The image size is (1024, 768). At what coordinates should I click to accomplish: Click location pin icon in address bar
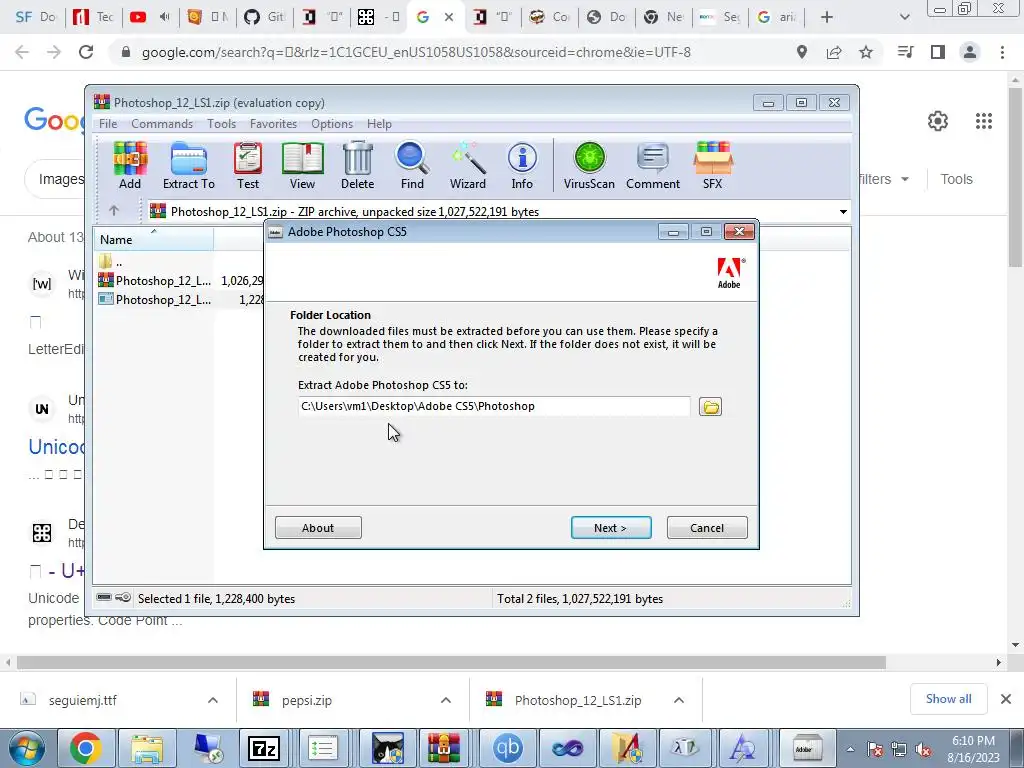pyautogui.click(x=802, y=52)
